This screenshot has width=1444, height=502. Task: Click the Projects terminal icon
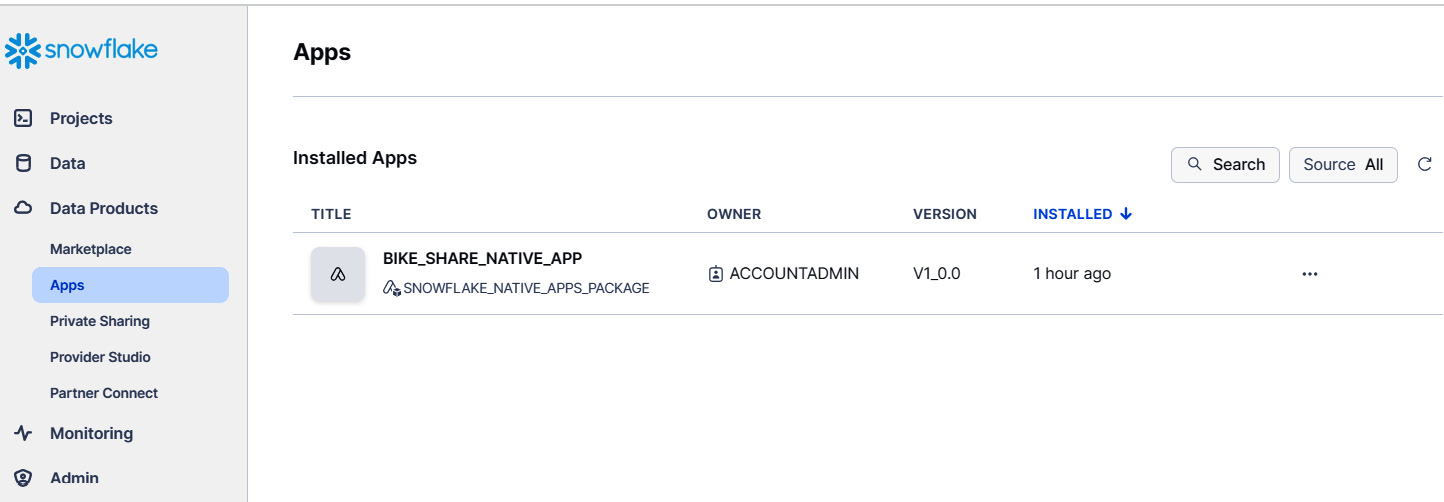23,118
